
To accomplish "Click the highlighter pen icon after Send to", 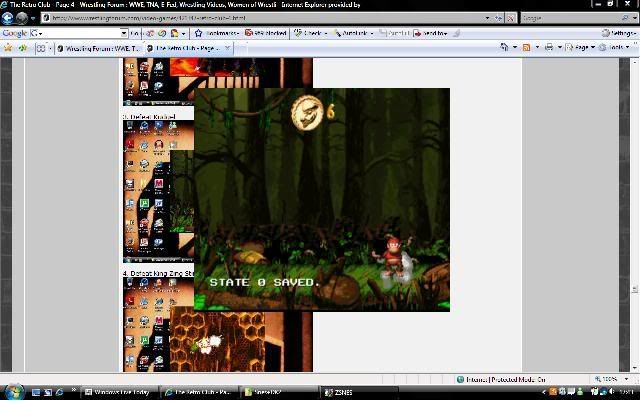I will [457, 33].
